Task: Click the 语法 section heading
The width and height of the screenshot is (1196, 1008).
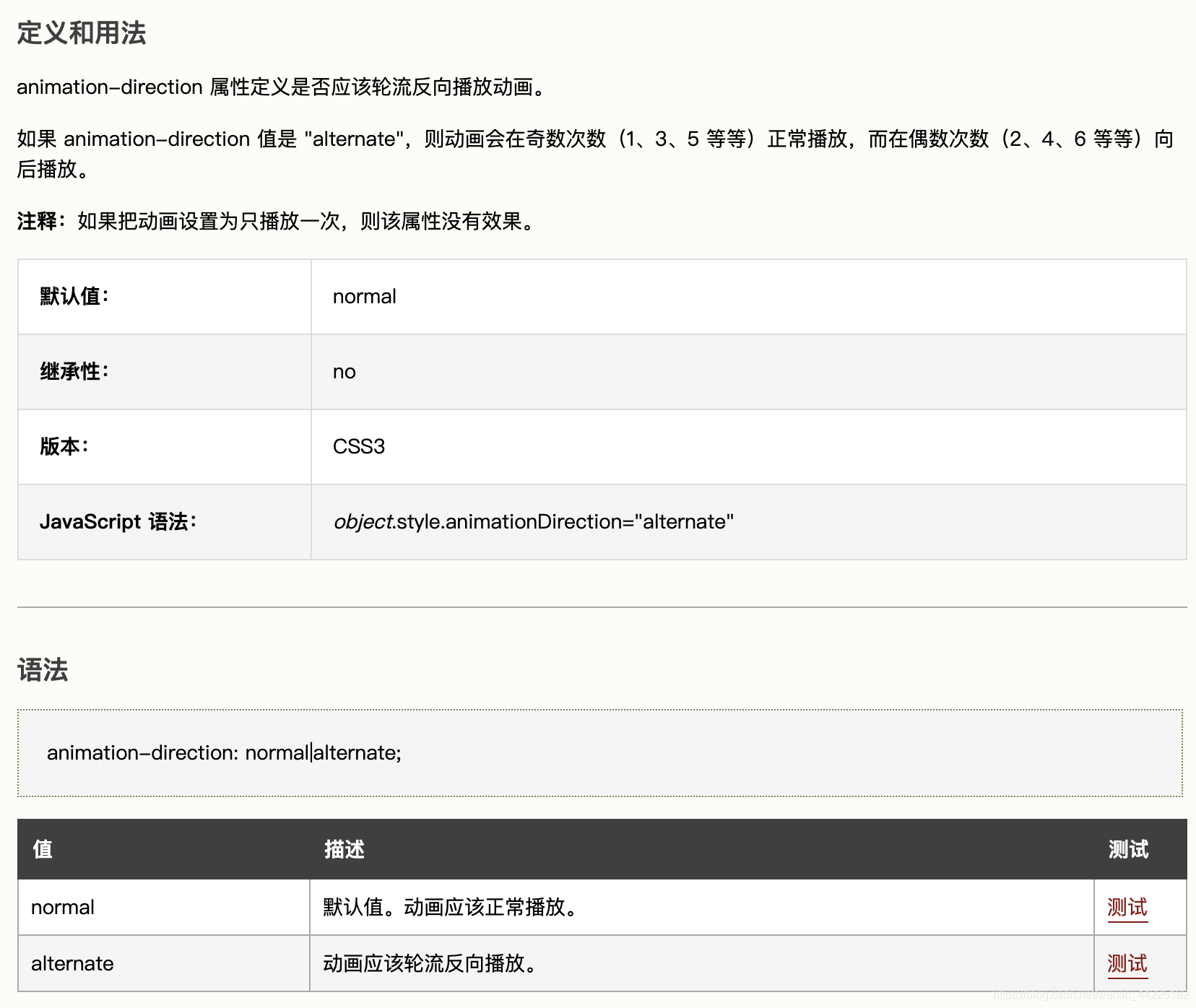Action: click(x=43, y=670)
